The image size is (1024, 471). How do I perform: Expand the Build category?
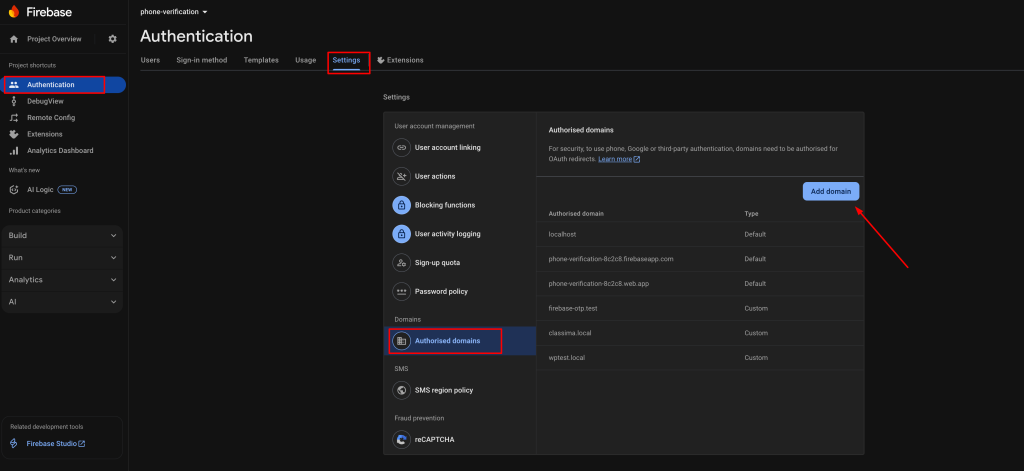[63, 236]
